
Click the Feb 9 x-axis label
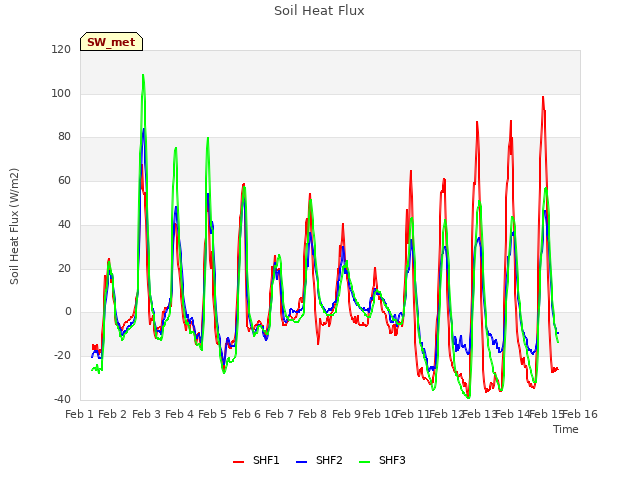click(x=346, y=414)
